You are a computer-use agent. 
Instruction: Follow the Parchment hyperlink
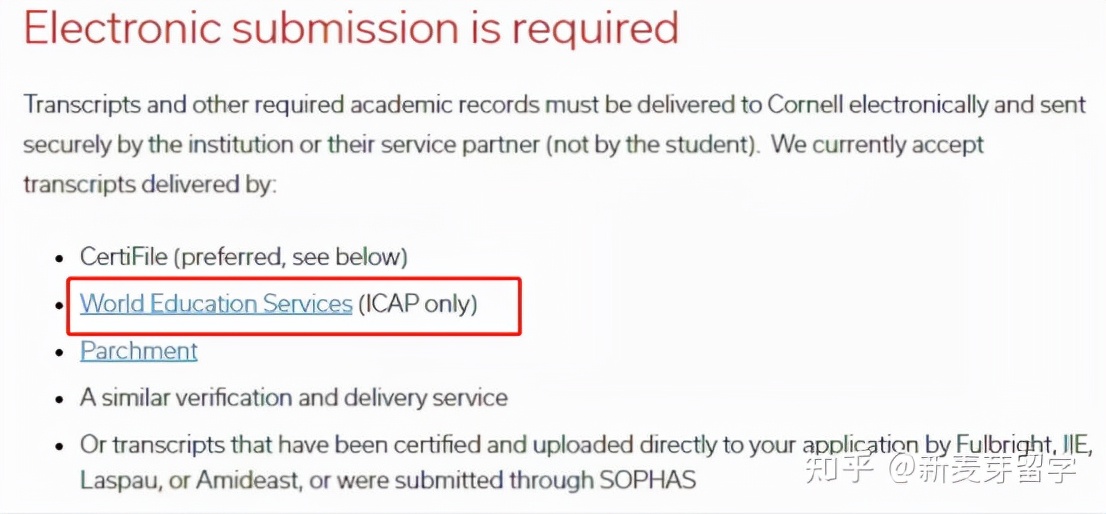139,351
